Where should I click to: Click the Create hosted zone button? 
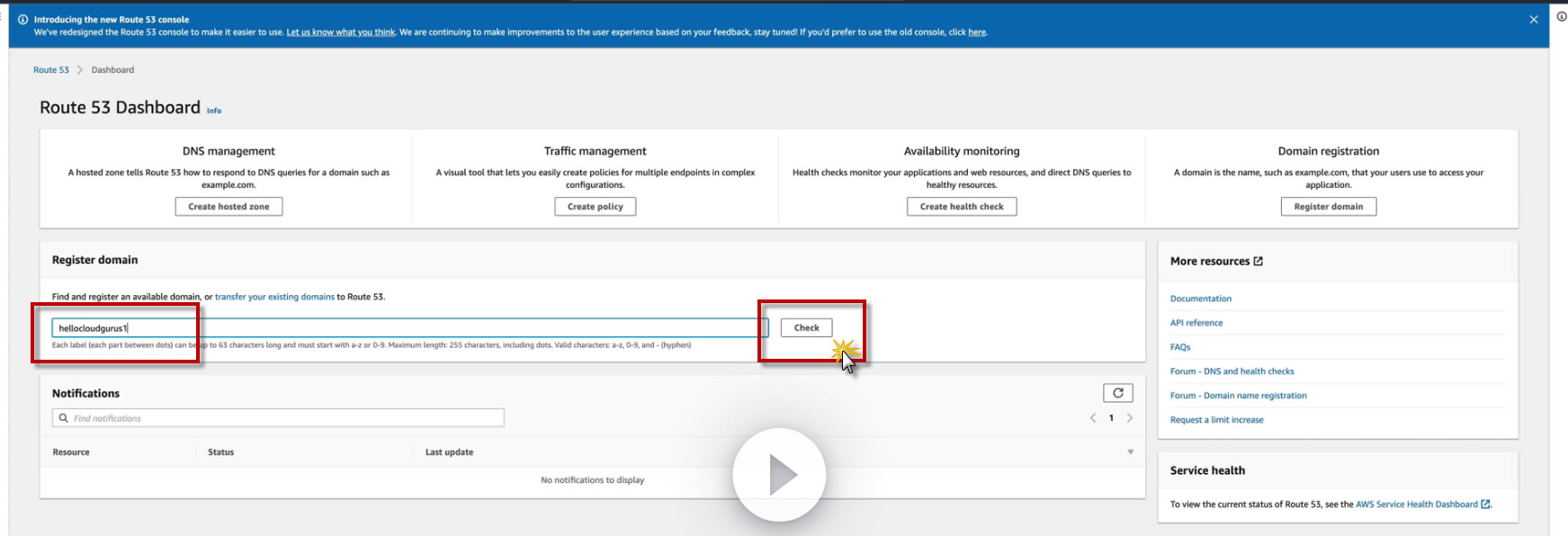point(228,207)
